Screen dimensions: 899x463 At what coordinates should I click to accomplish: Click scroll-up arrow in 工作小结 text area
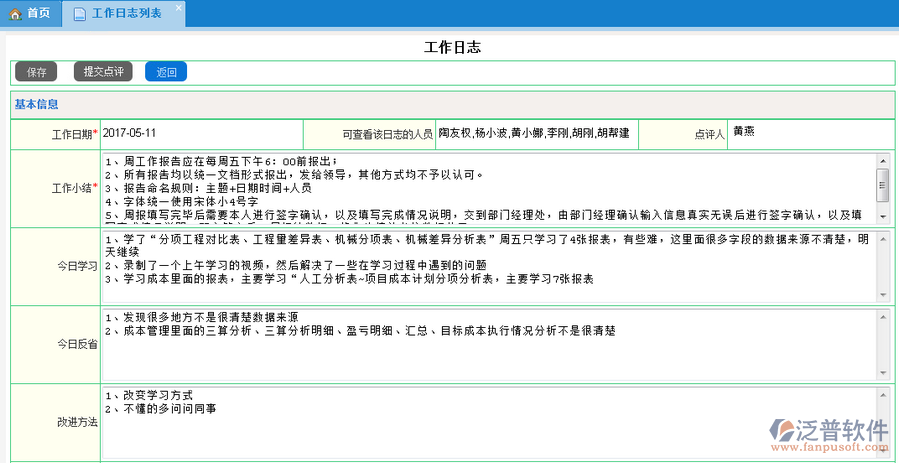[882, 160]
